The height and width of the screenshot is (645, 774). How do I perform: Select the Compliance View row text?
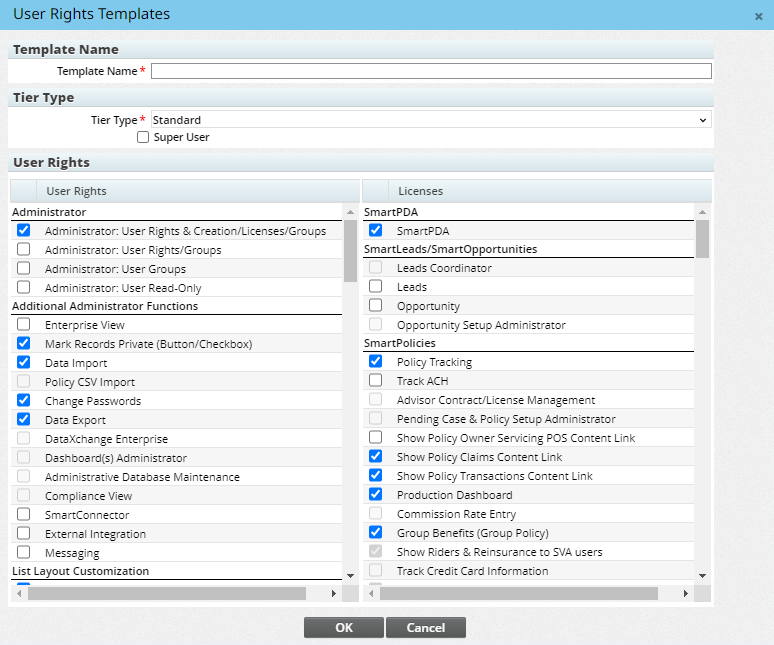click(x=88, y=496)
